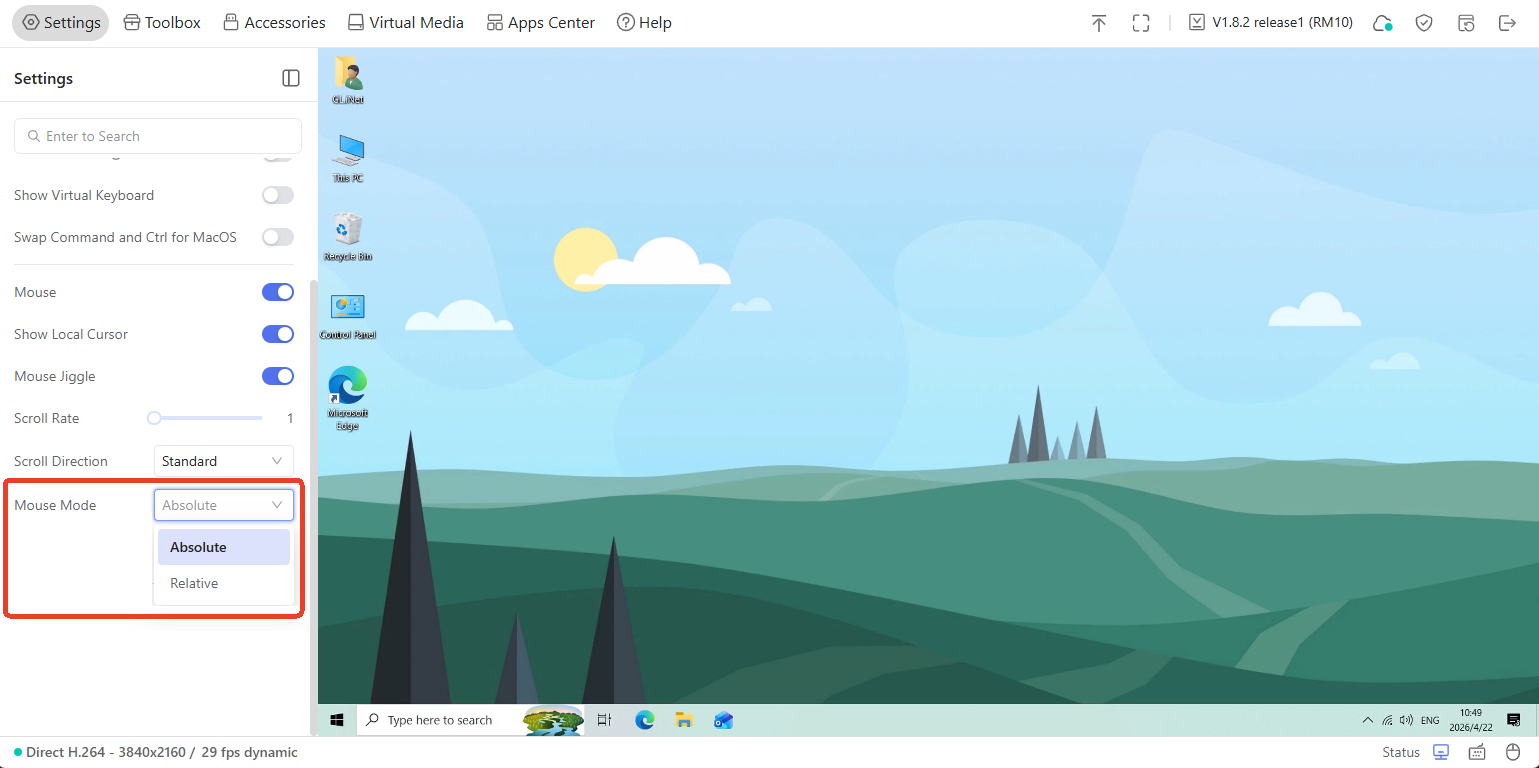This screenshot has height=768, width=1539.
Task: Choose Absolute option in Mouse Mode list
Action: 198,547
